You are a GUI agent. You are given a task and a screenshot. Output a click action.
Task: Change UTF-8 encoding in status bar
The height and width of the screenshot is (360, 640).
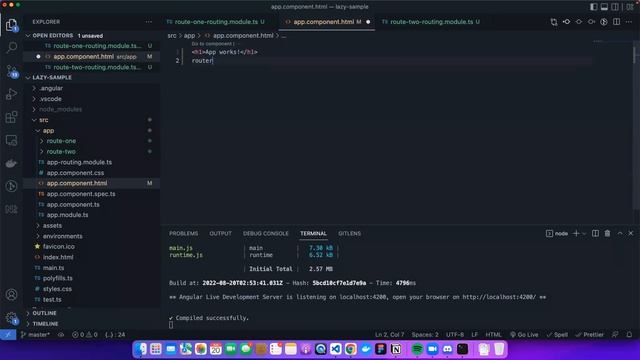click(x=455, y=334)
